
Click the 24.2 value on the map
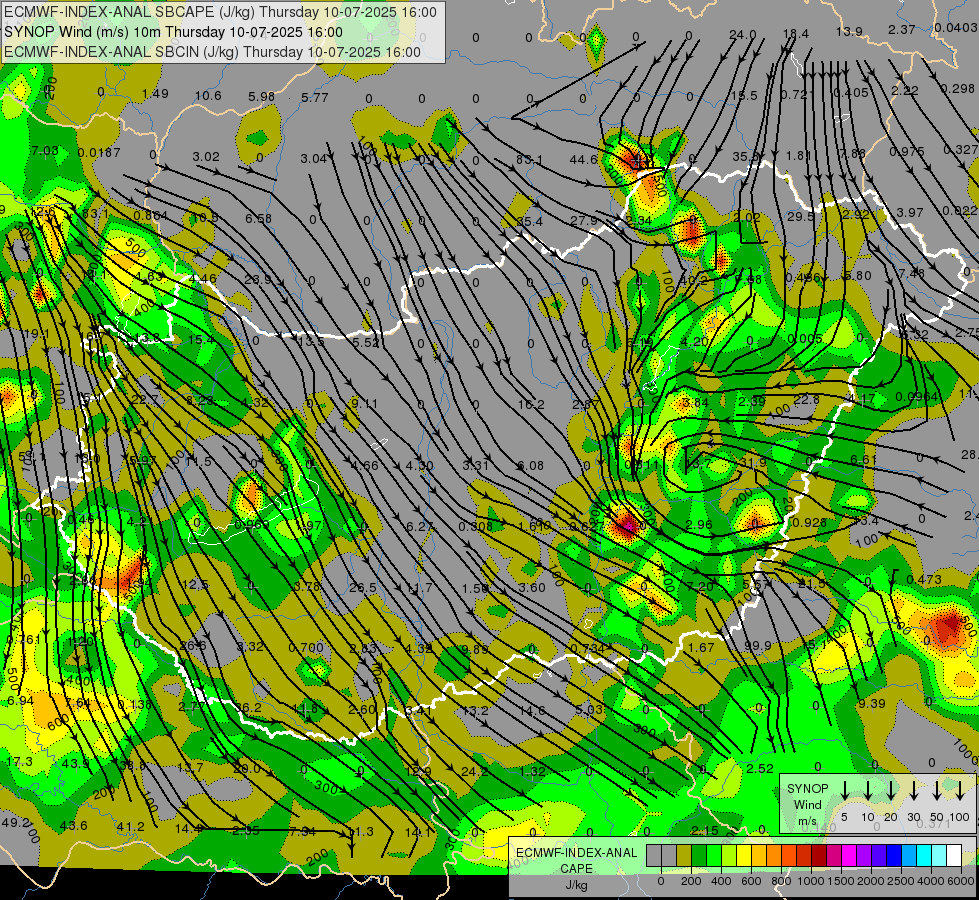[x=475, y=771]
